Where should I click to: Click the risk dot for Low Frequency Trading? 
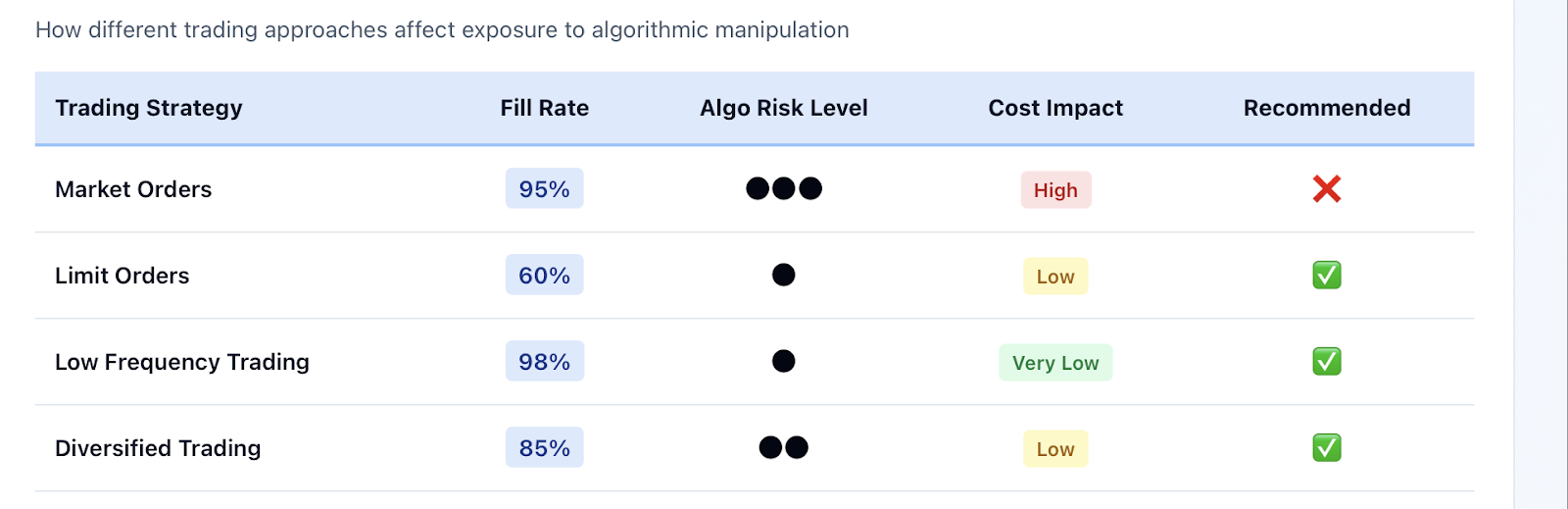tap(784, 361)
